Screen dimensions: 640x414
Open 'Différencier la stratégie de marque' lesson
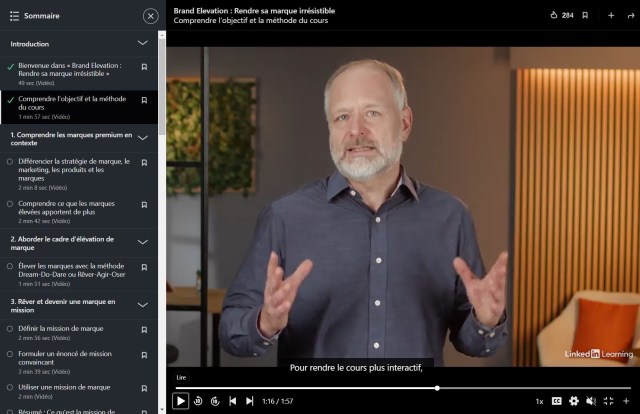[68, 170]
